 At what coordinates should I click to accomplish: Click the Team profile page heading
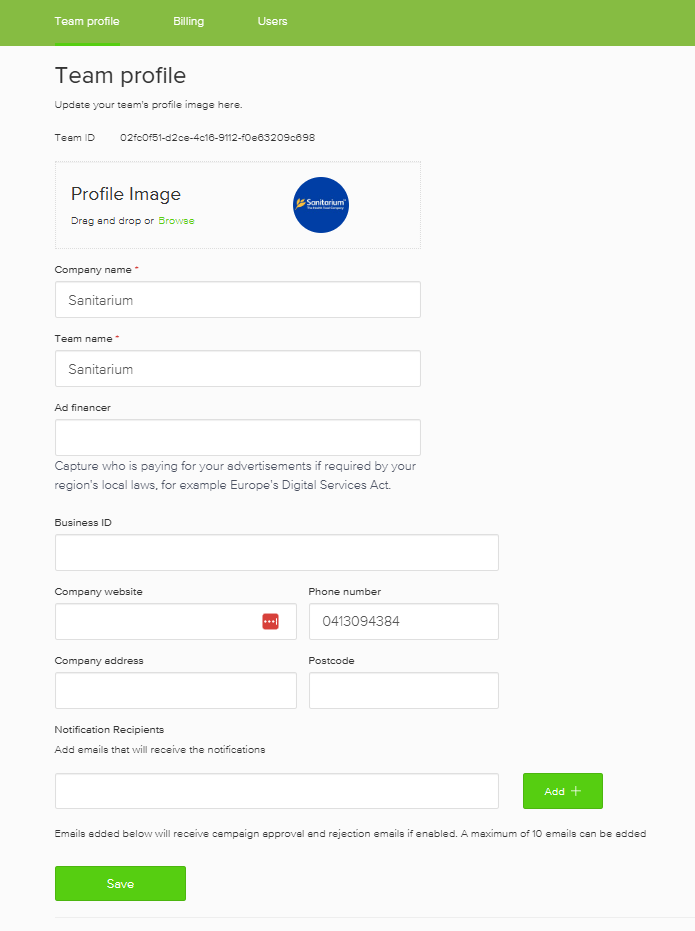120,76
